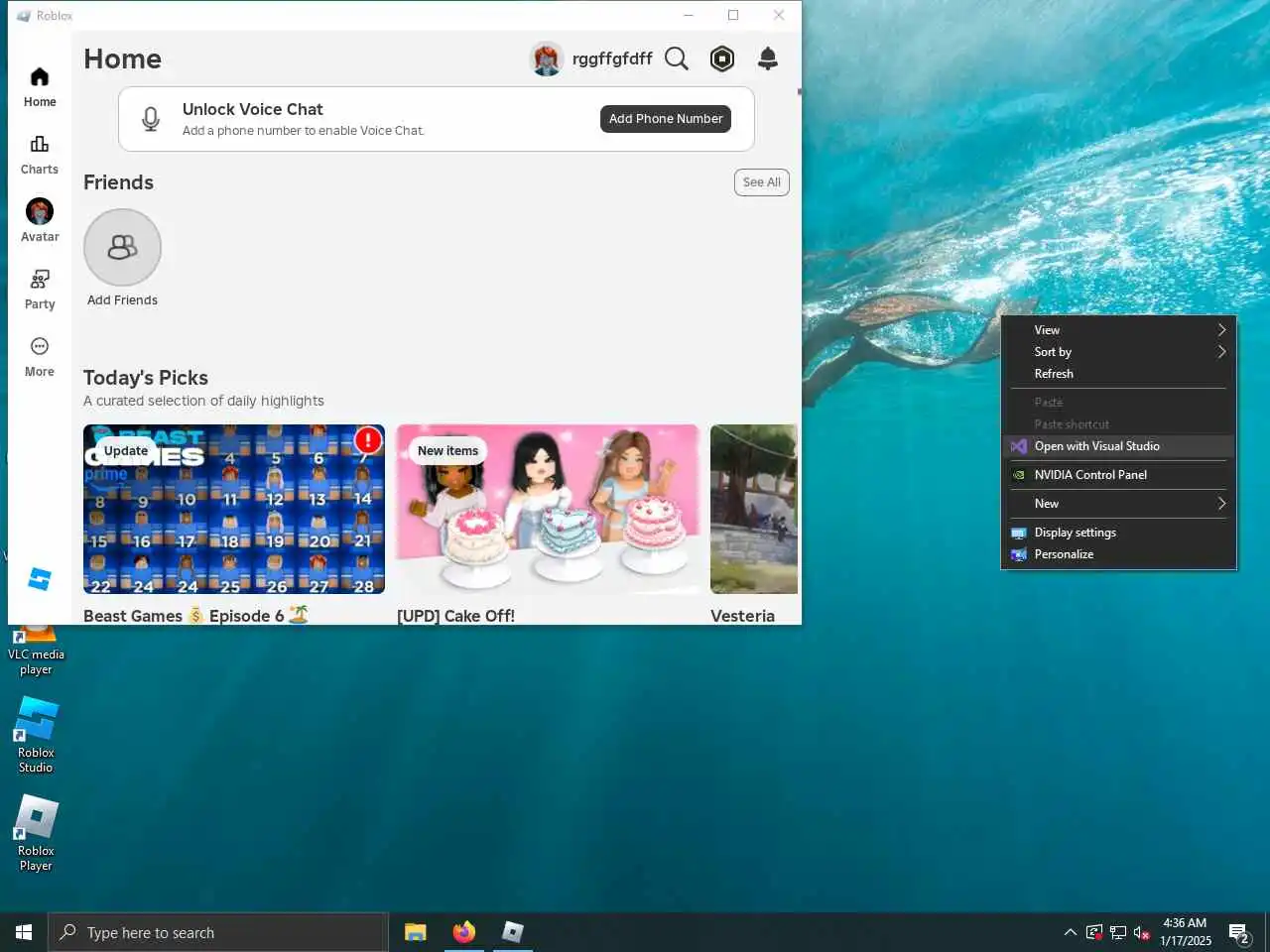Image resolution: width=1270 pixels, height=952 pixels.
Task: Expand the New submenu
Action: (1119, 504)
